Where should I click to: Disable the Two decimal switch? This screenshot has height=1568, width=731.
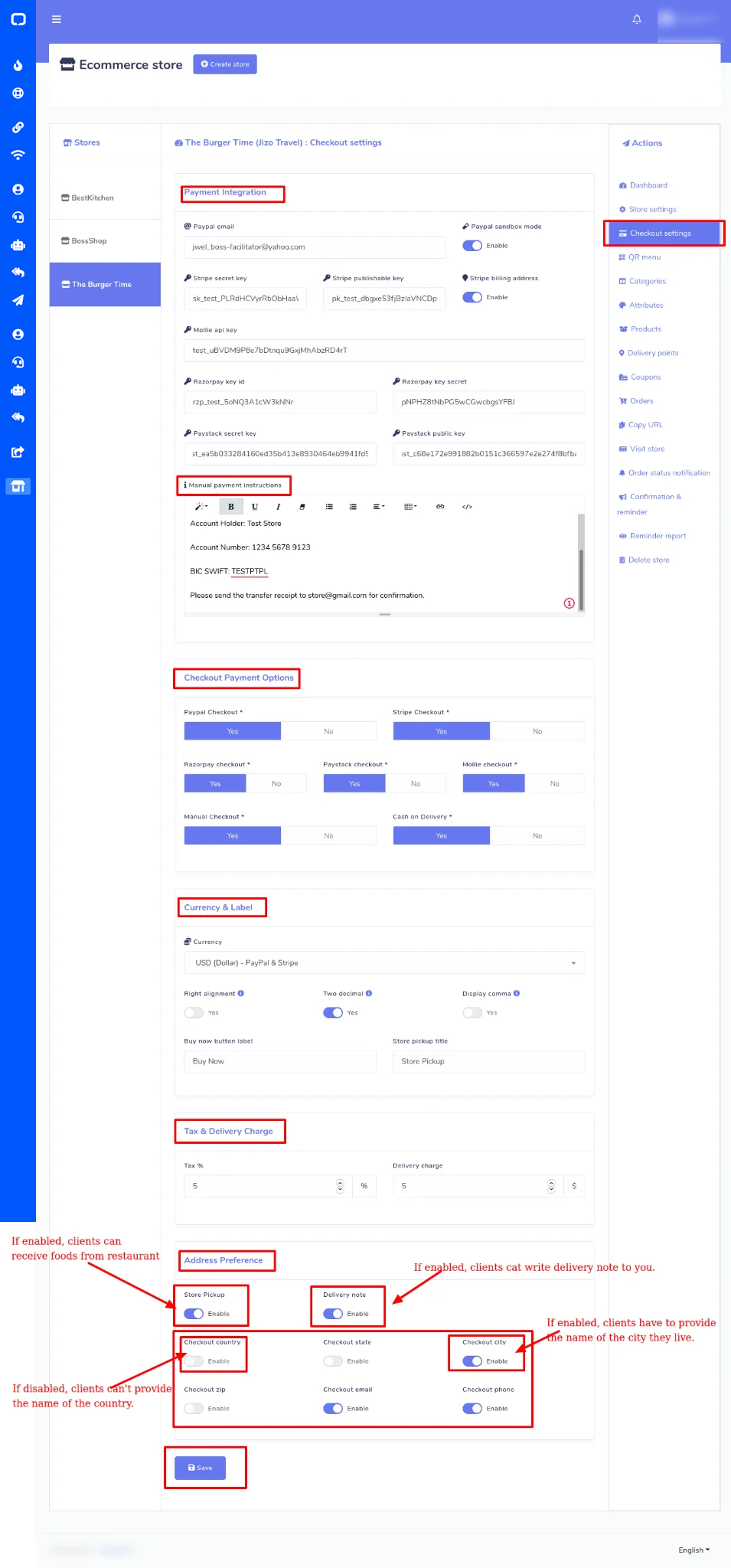click(333, 1013)
